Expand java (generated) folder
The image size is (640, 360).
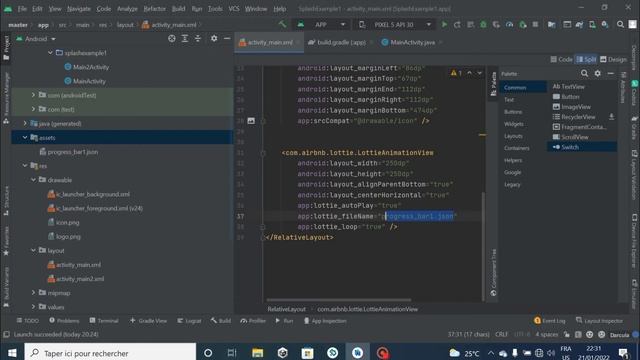click(25, 123)
